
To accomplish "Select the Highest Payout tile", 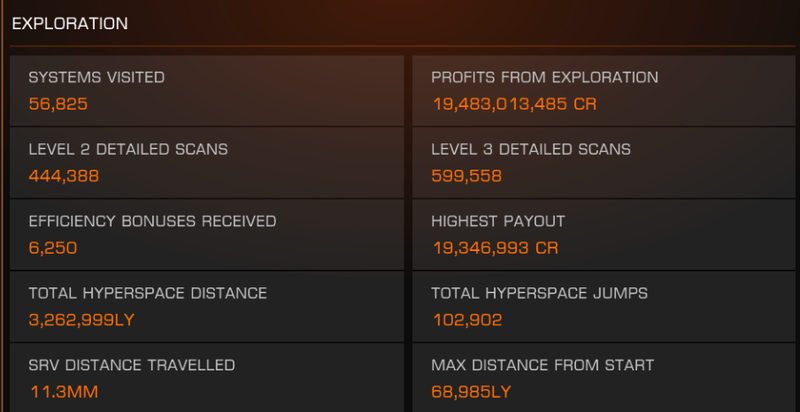I will (606, 235).
